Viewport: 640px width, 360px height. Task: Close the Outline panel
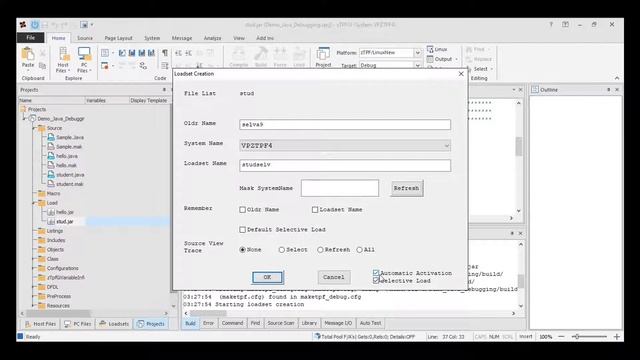[617, 89]
